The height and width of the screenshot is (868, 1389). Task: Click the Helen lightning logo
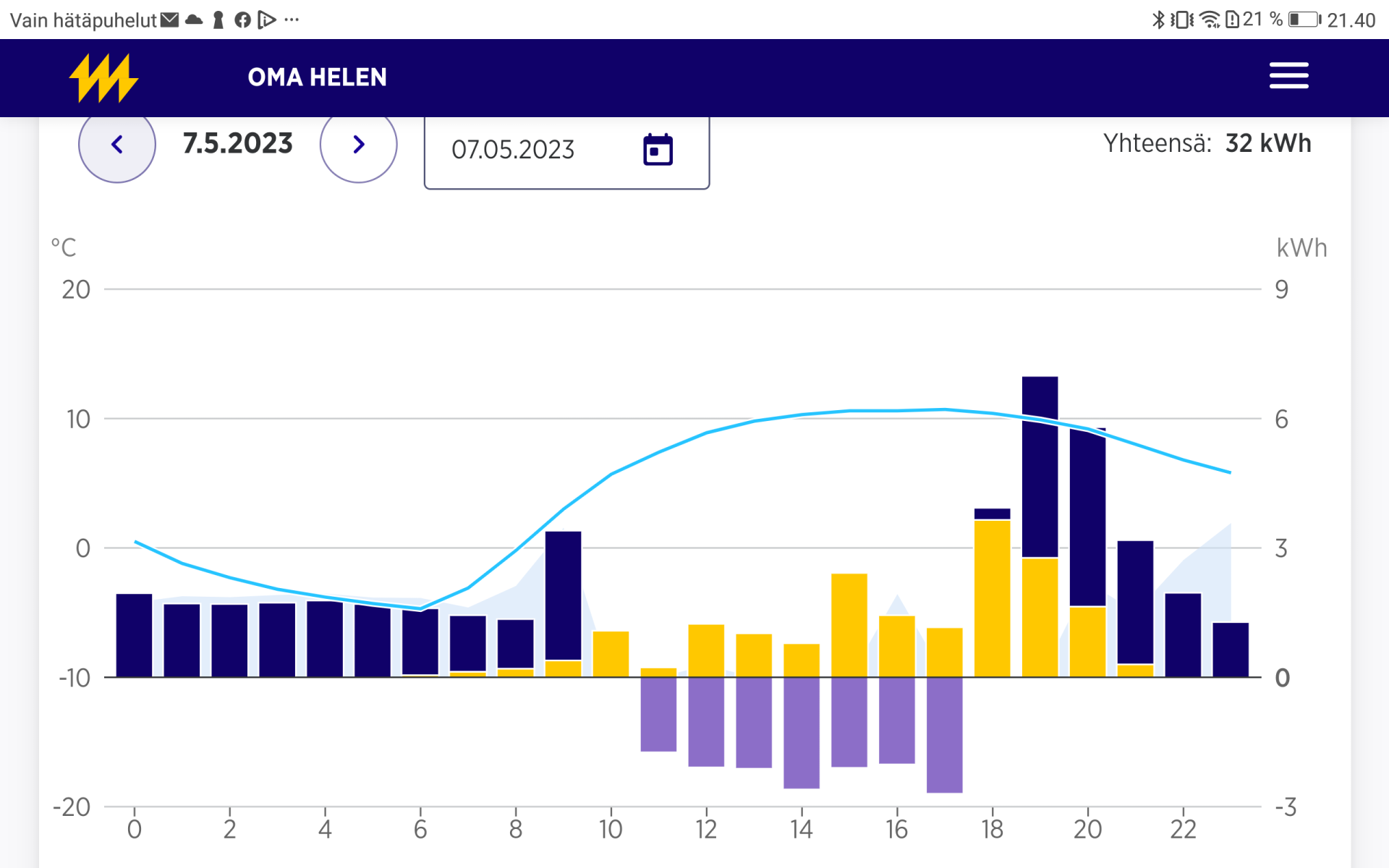(103, 77)
